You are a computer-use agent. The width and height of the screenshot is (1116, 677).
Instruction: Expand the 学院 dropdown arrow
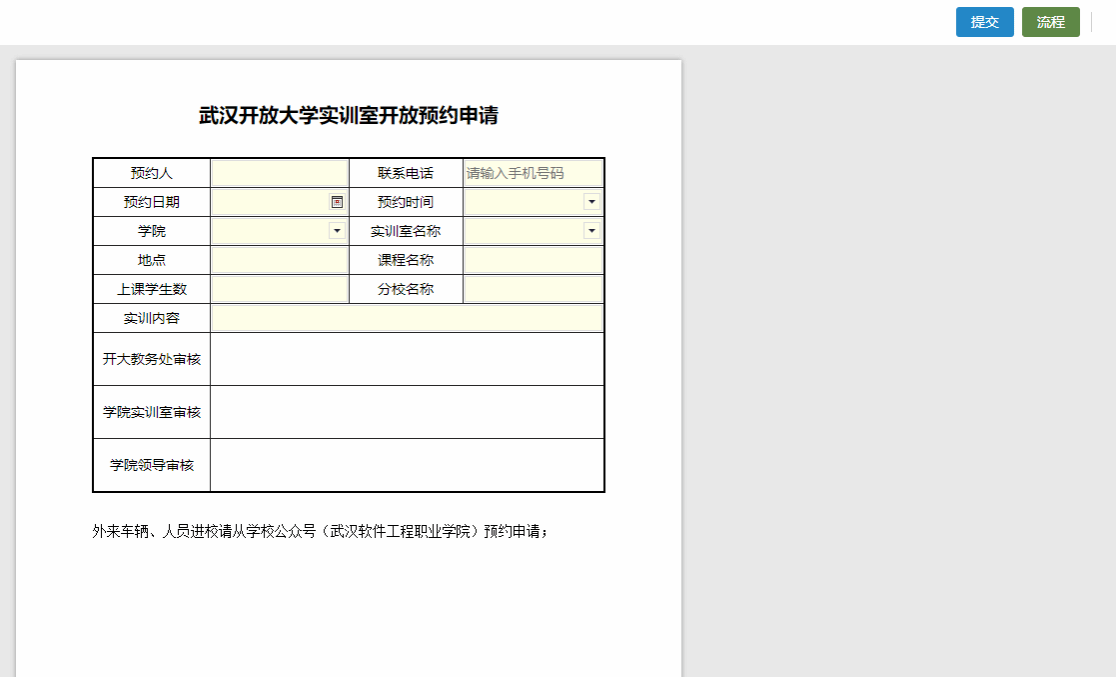(337, 231)
